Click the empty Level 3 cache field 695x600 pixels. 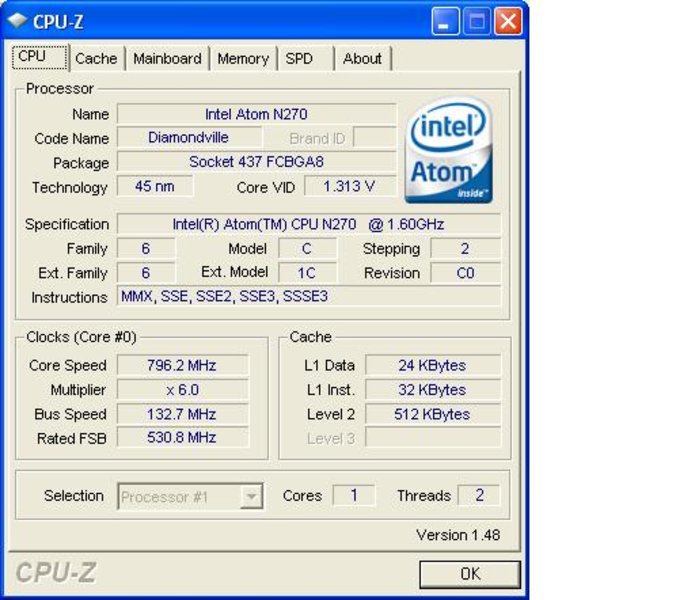433,438
